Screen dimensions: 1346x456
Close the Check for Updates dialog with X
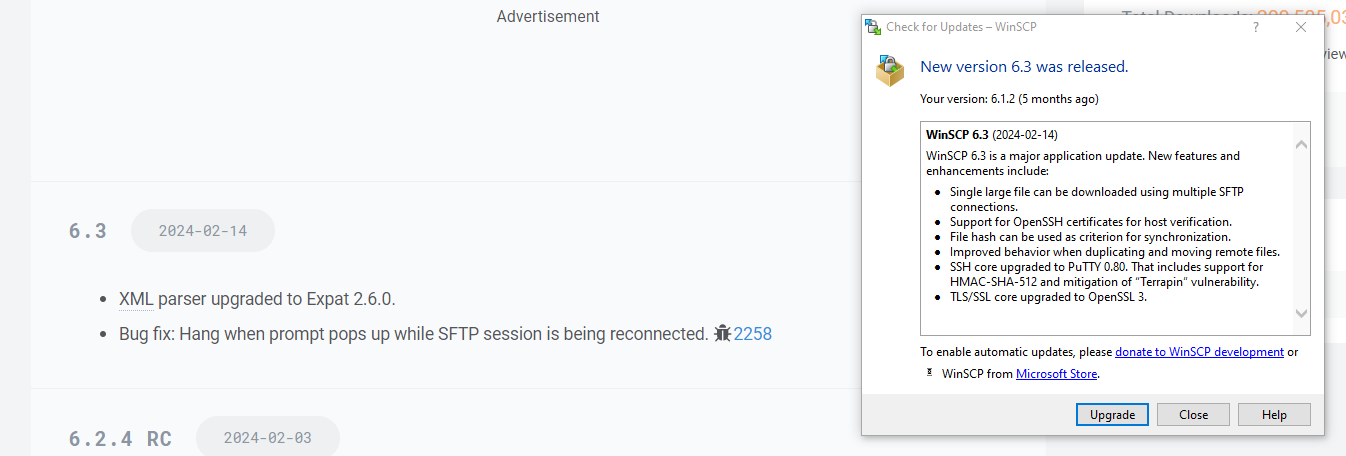[1301, 27]
